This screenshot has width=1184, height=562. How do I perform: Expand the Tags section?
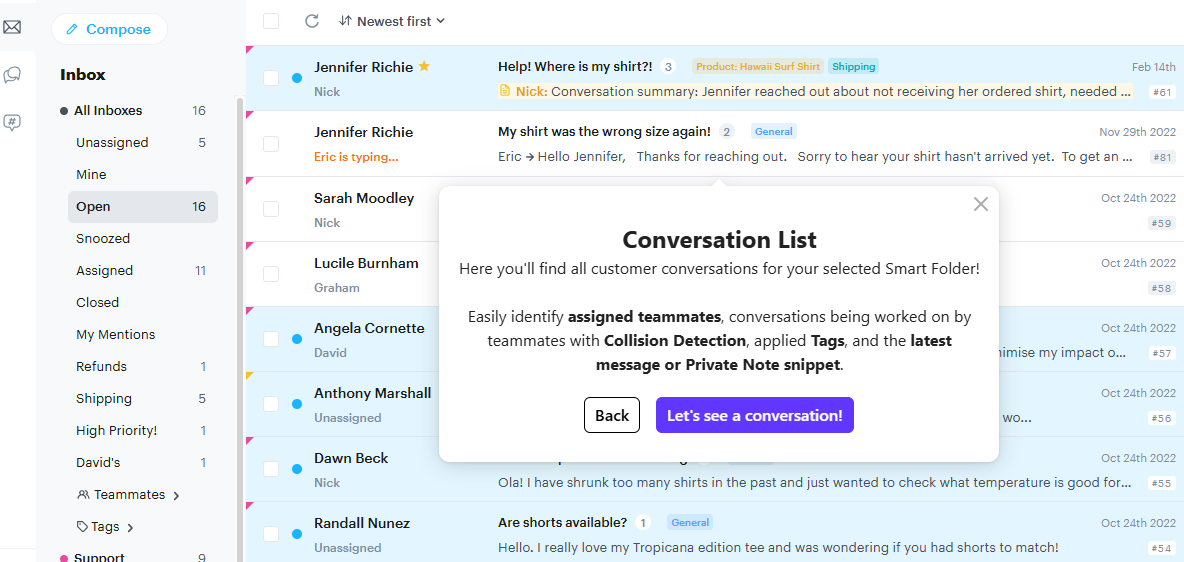(105, 526)
